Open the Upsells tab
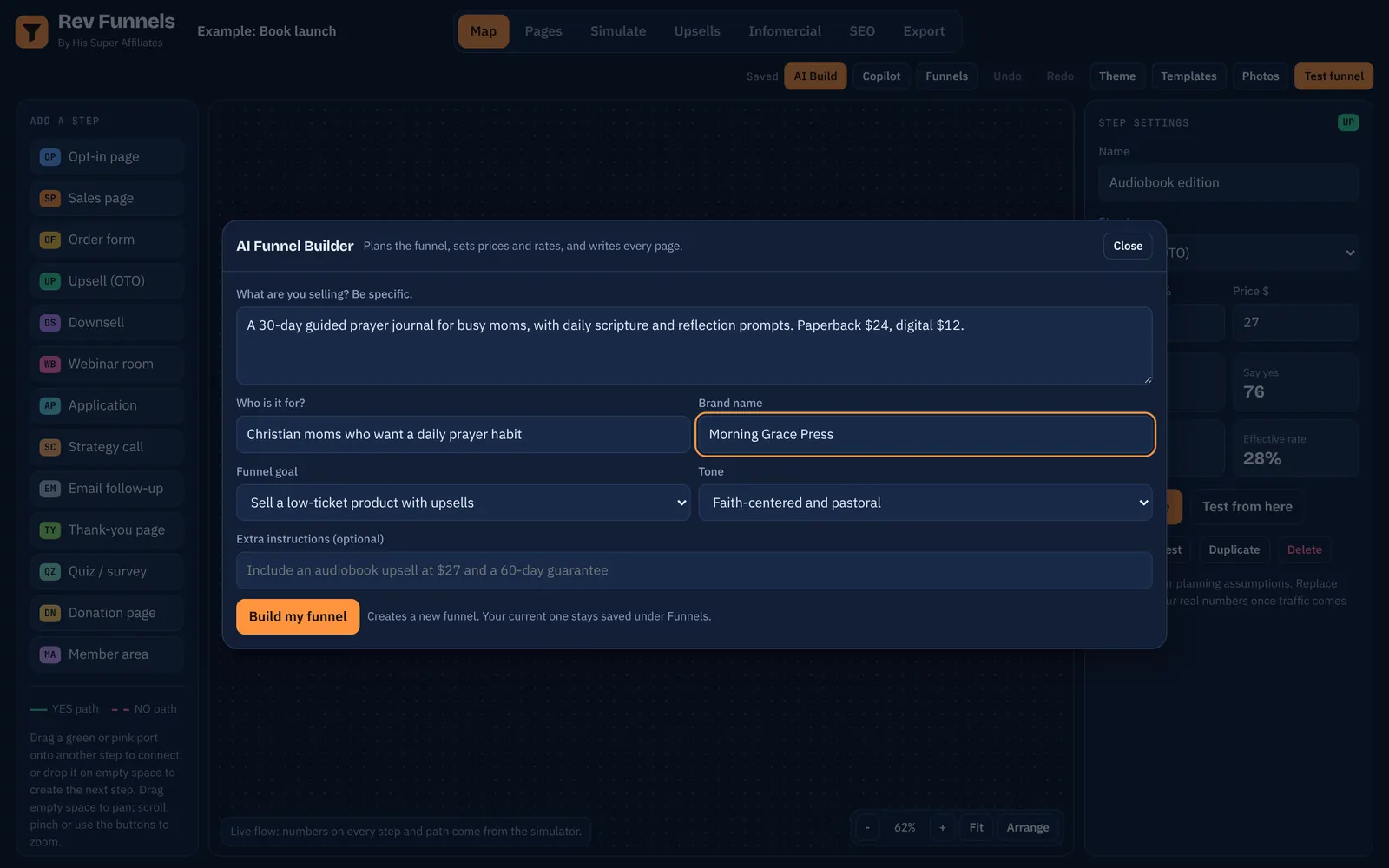This screenshot has height=868, width=1389. pyautogui.click(x=697, y=31)
